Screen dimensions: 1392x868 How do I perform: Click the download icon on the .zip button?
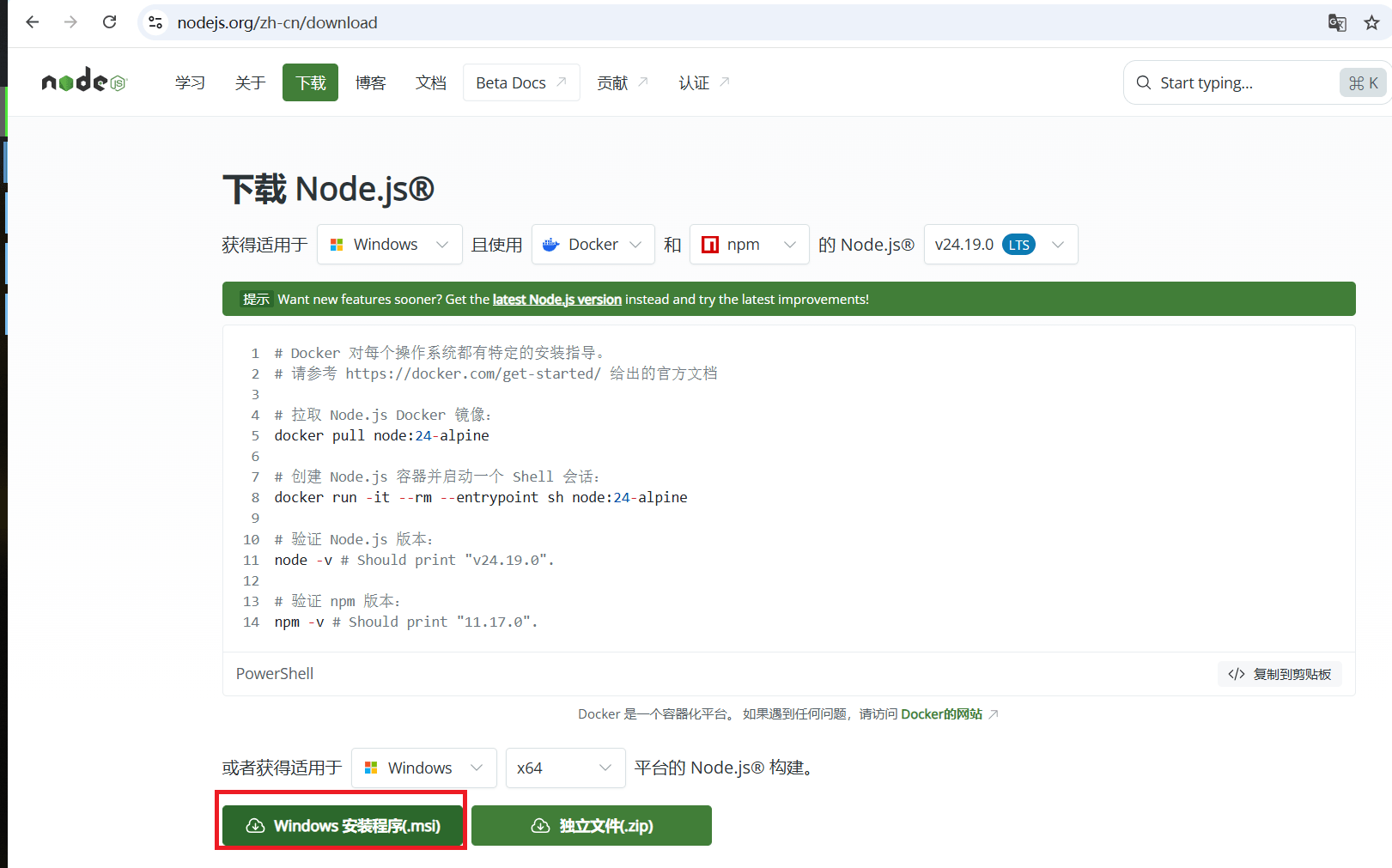540,826
